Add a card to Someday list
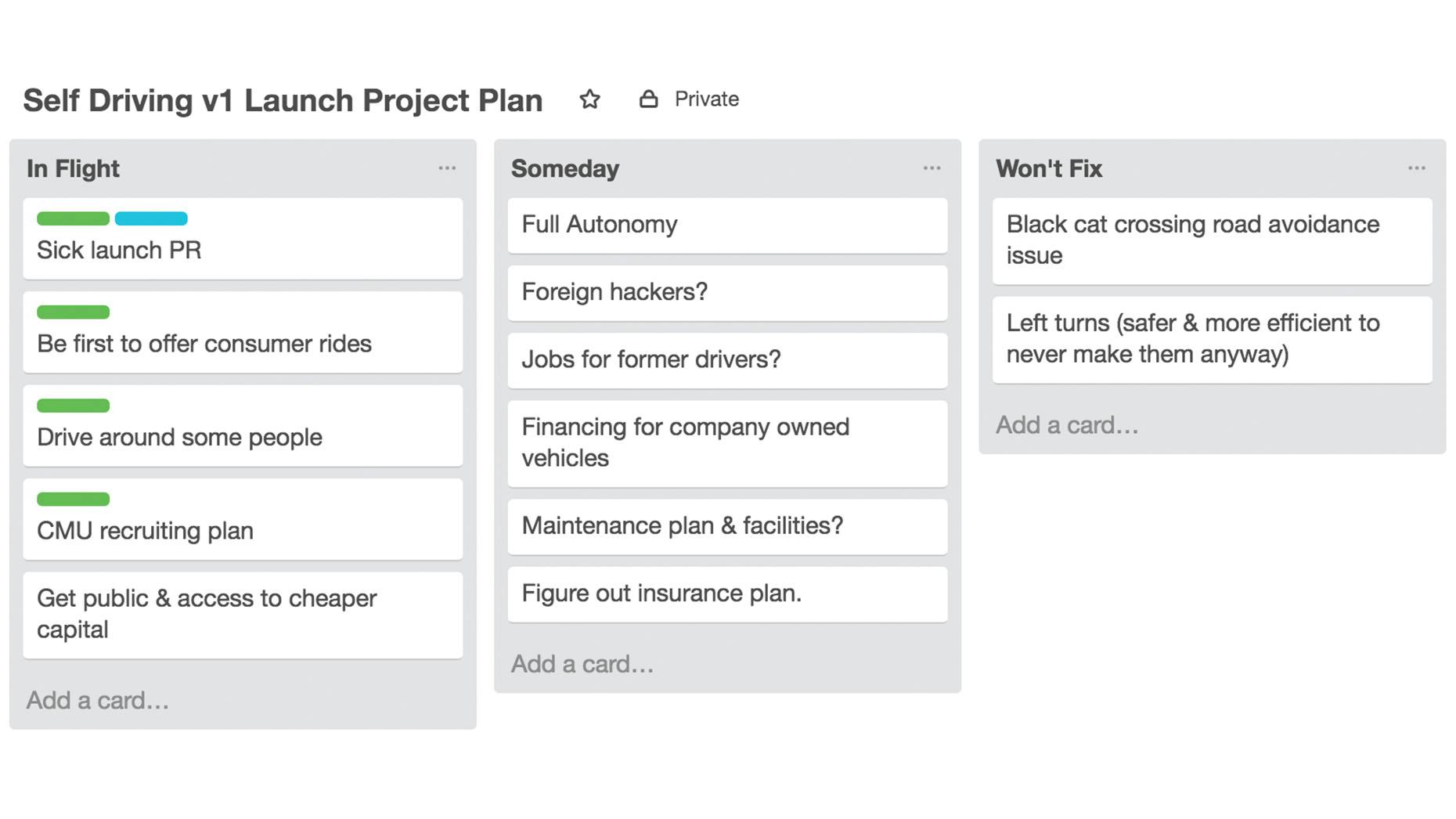Image resolution: width=1456 pixels, height=819 pixels. [582, 664]
